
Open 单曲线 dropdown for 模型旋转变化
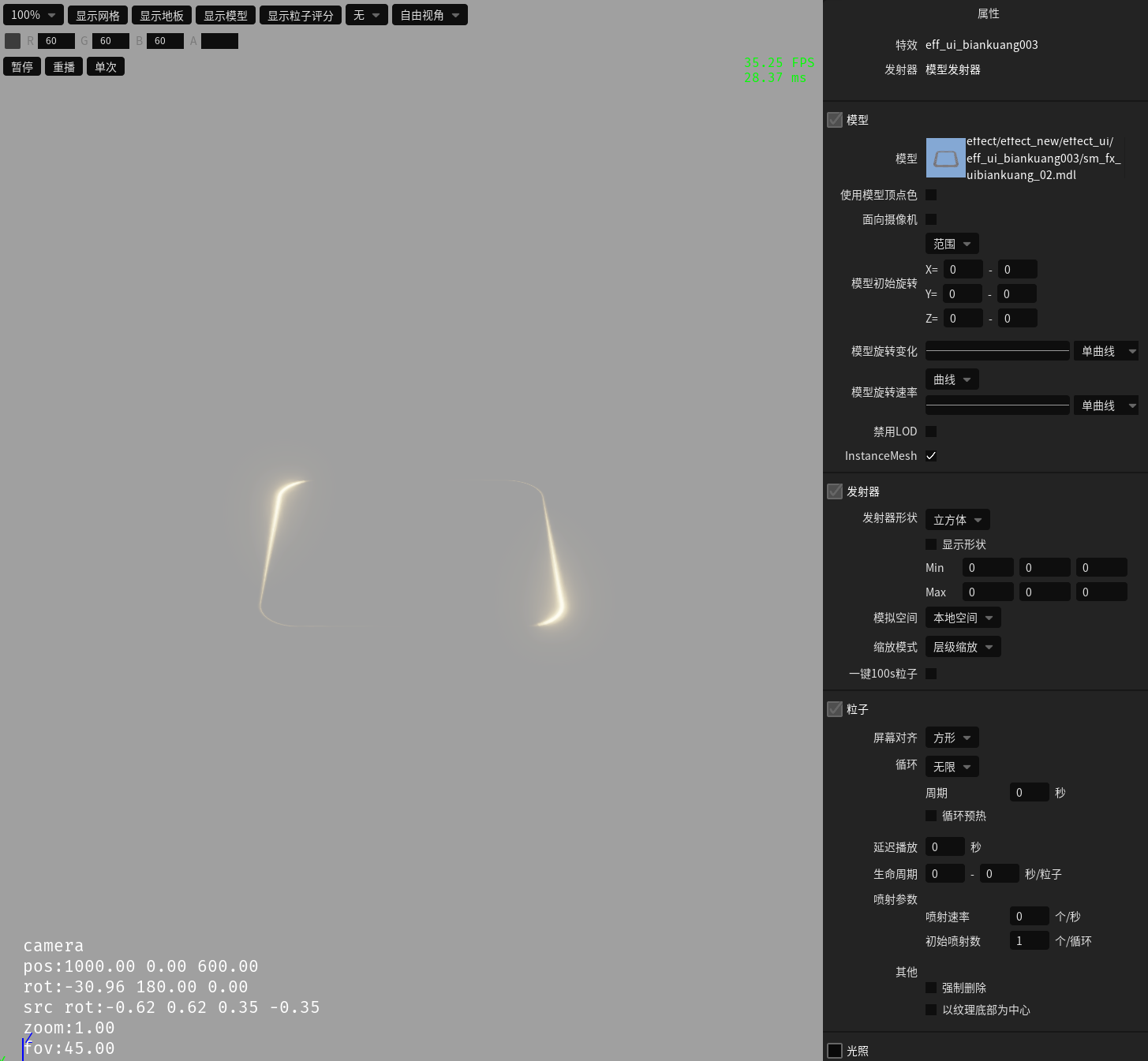[x=1106, y=351]
